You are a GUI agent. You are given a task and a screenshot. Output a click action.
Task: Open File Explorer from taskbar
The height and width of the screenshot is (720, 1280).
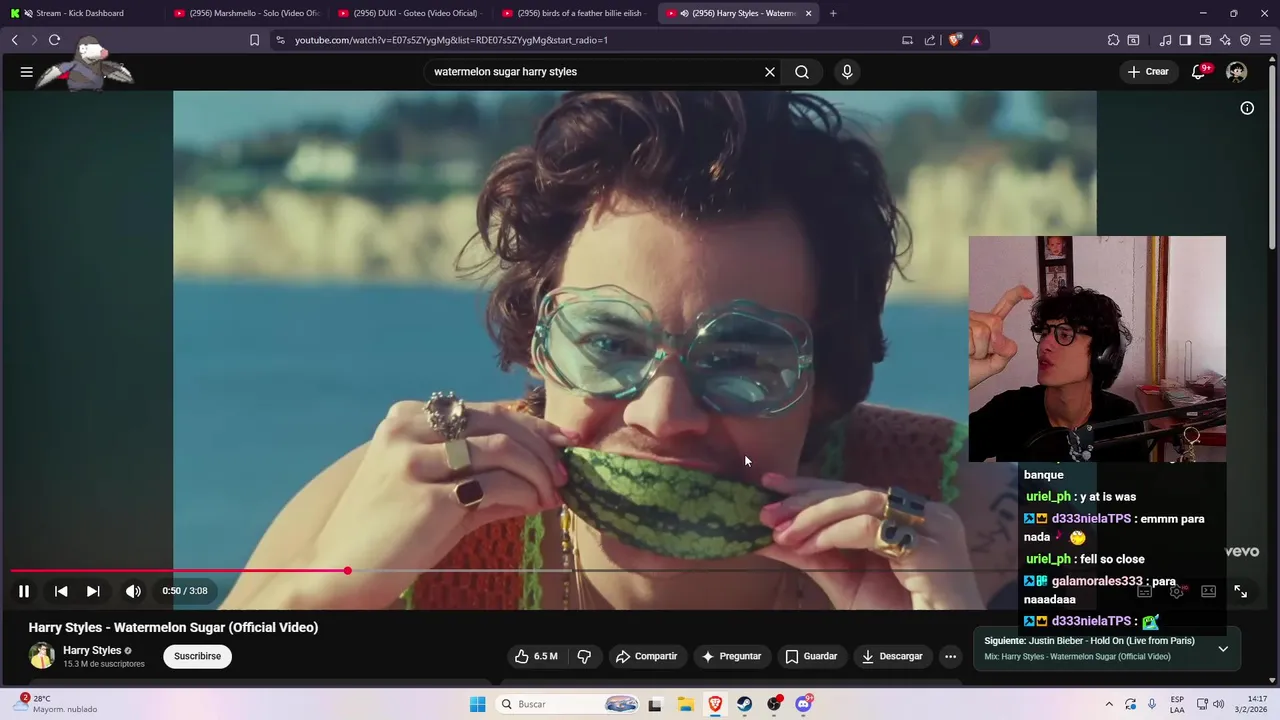(686, 704)
